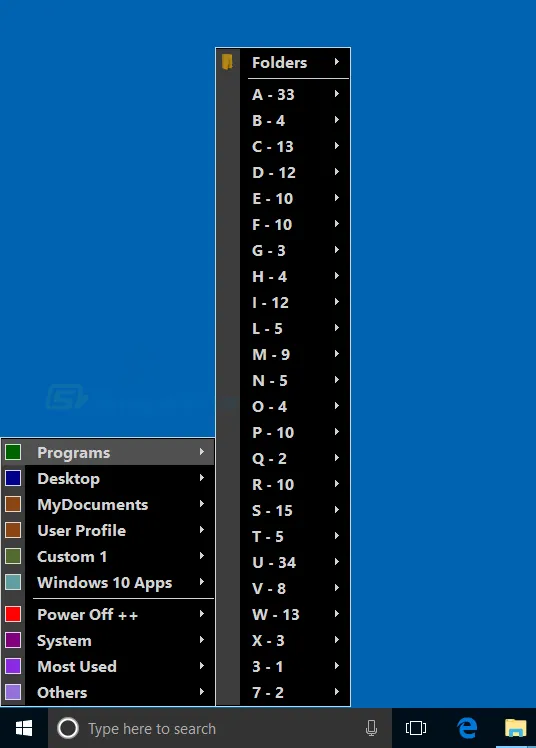
Task: Click the Task View icon
Action: [x=416, y=728]
